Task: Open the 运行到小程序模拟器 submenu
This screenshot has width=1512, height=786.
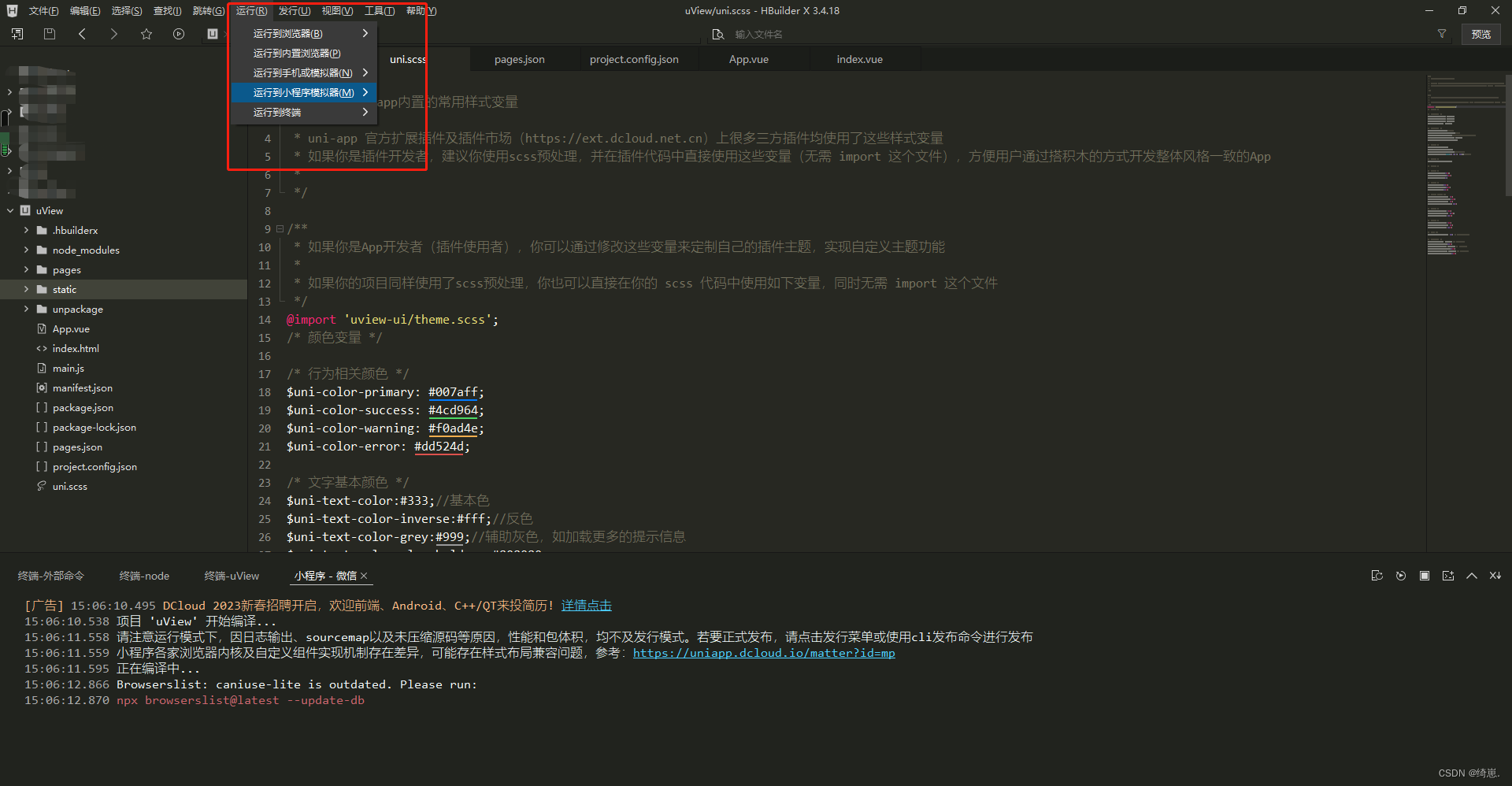Action: (x=303, y=92)
